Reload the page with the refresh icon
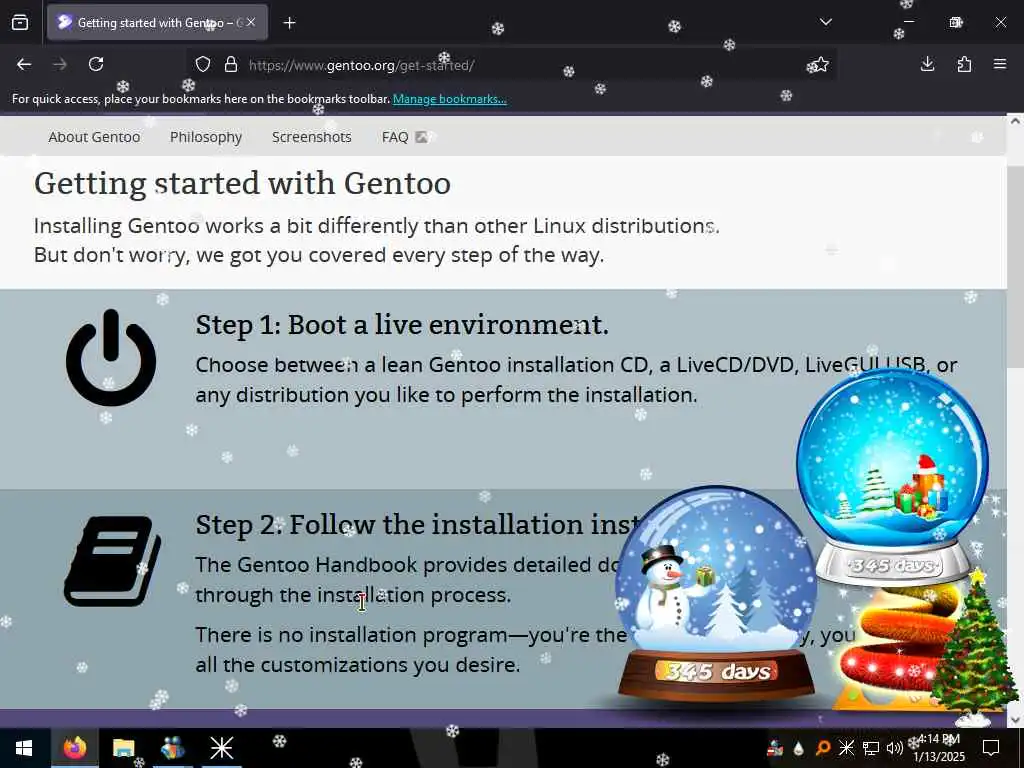Screen dimensions: 1024x768 pos(96,64)
